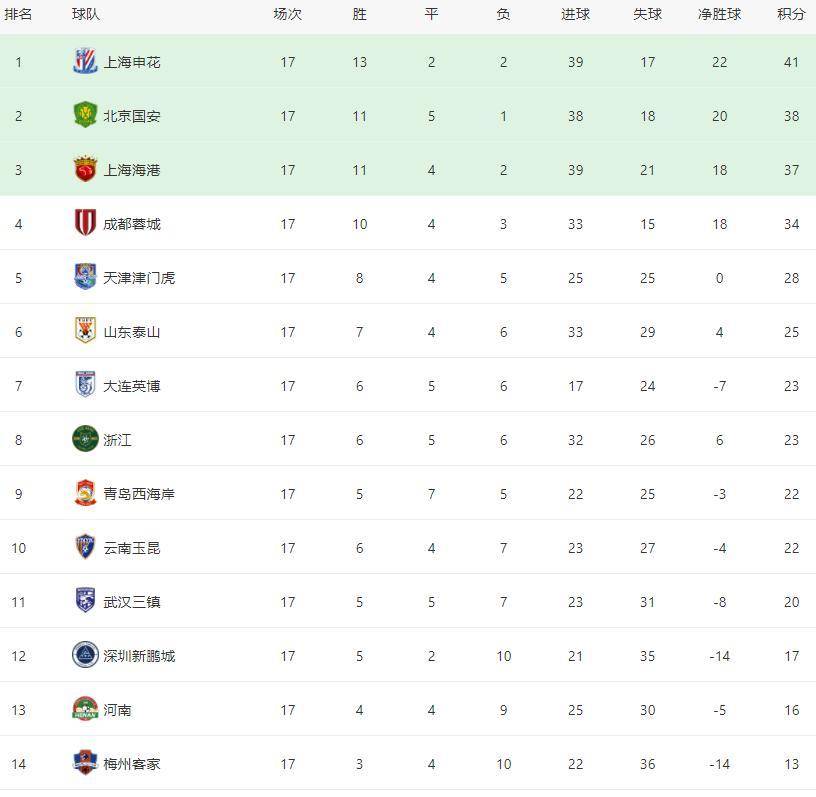Click the 场次 matches played header

pyautogui.click(x=287, y=15)
